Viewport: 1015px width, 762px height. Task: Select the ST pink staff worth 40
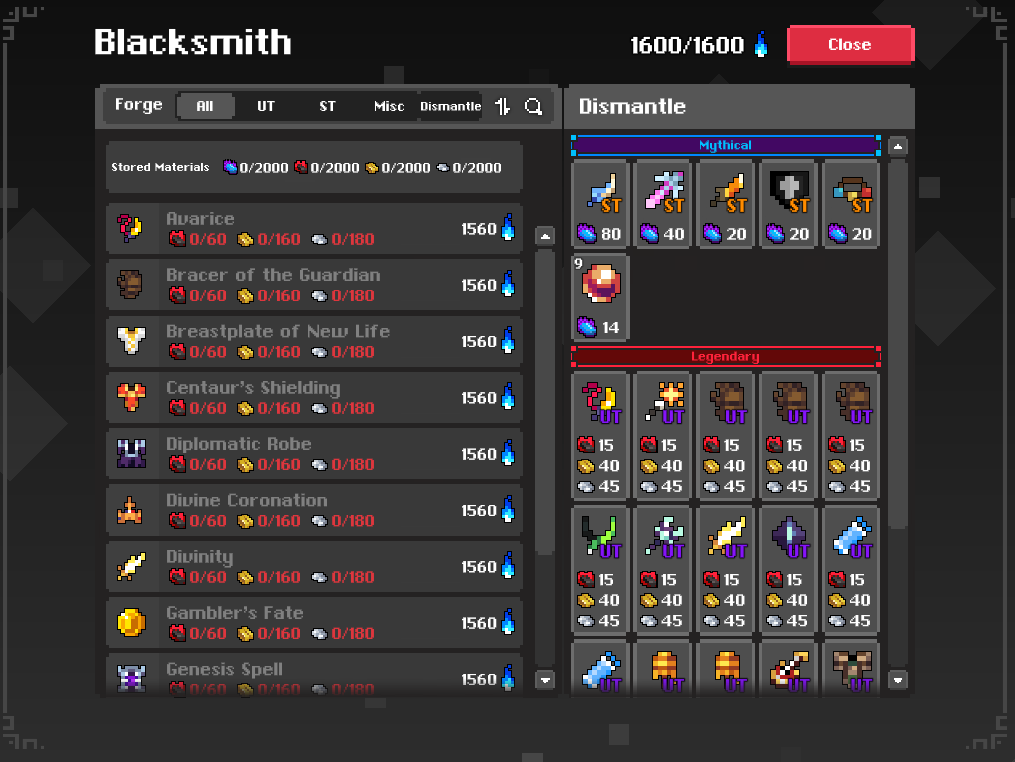point(663,204)
